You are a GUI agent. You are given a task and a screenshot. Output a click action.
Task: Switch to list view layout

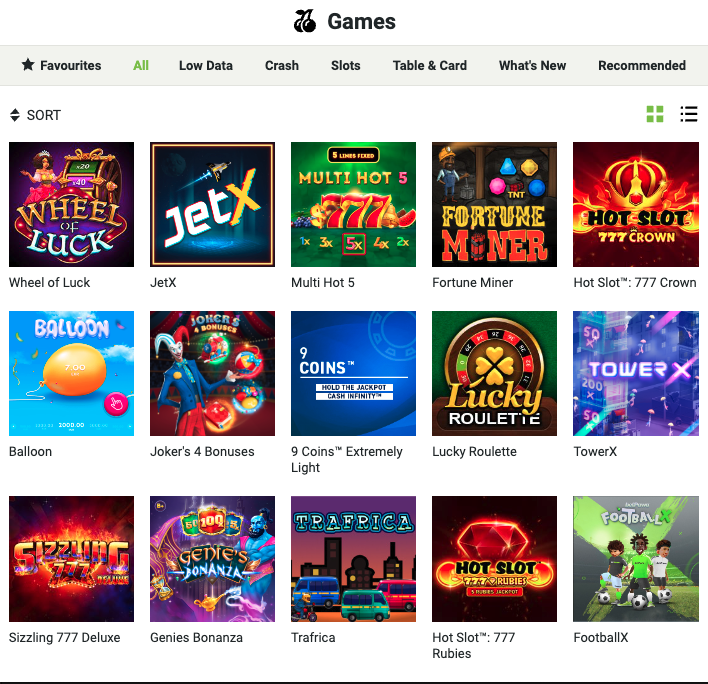[x=689, y=114]
